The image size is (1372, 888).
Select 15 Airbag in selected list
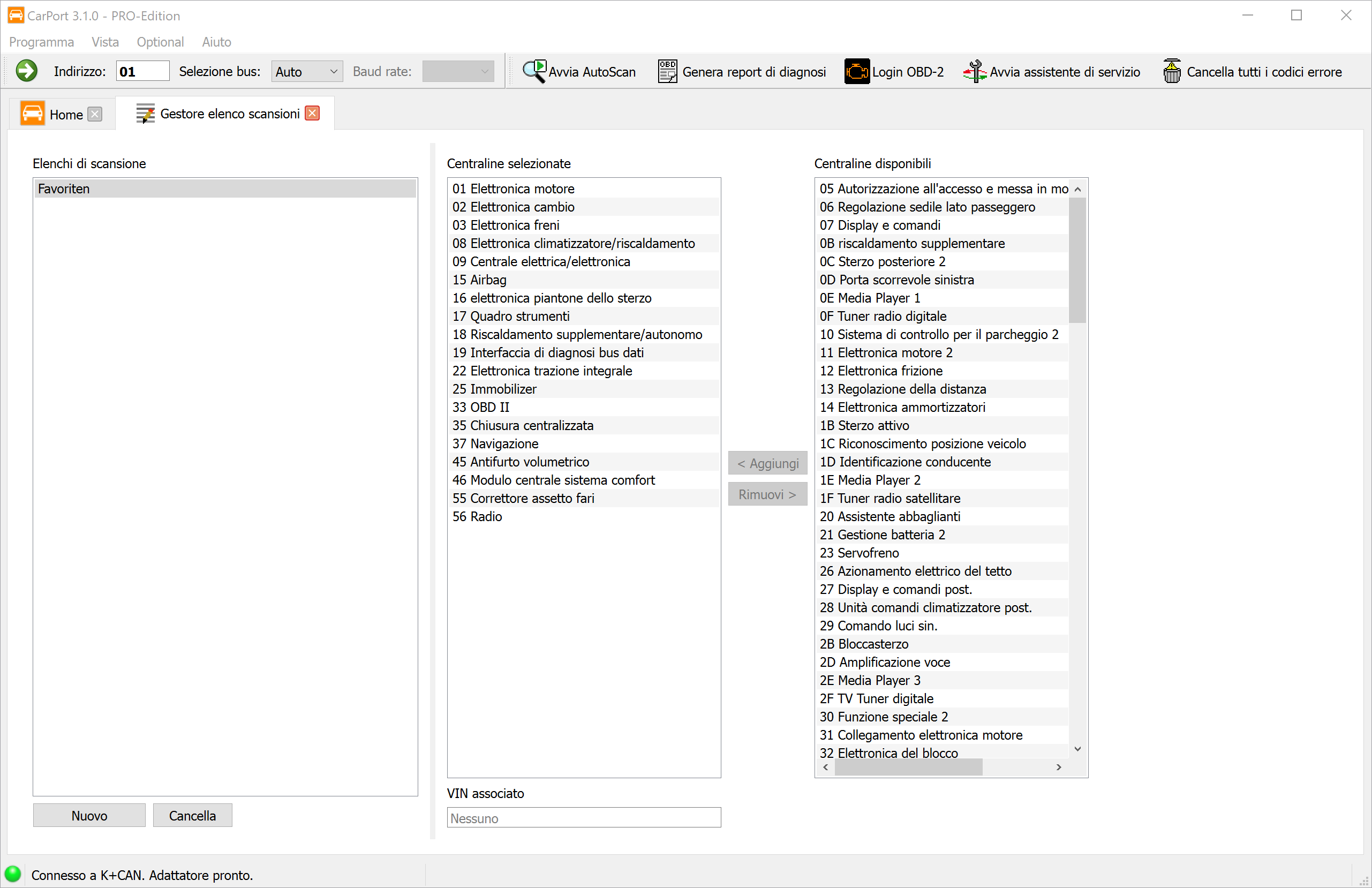479,280
